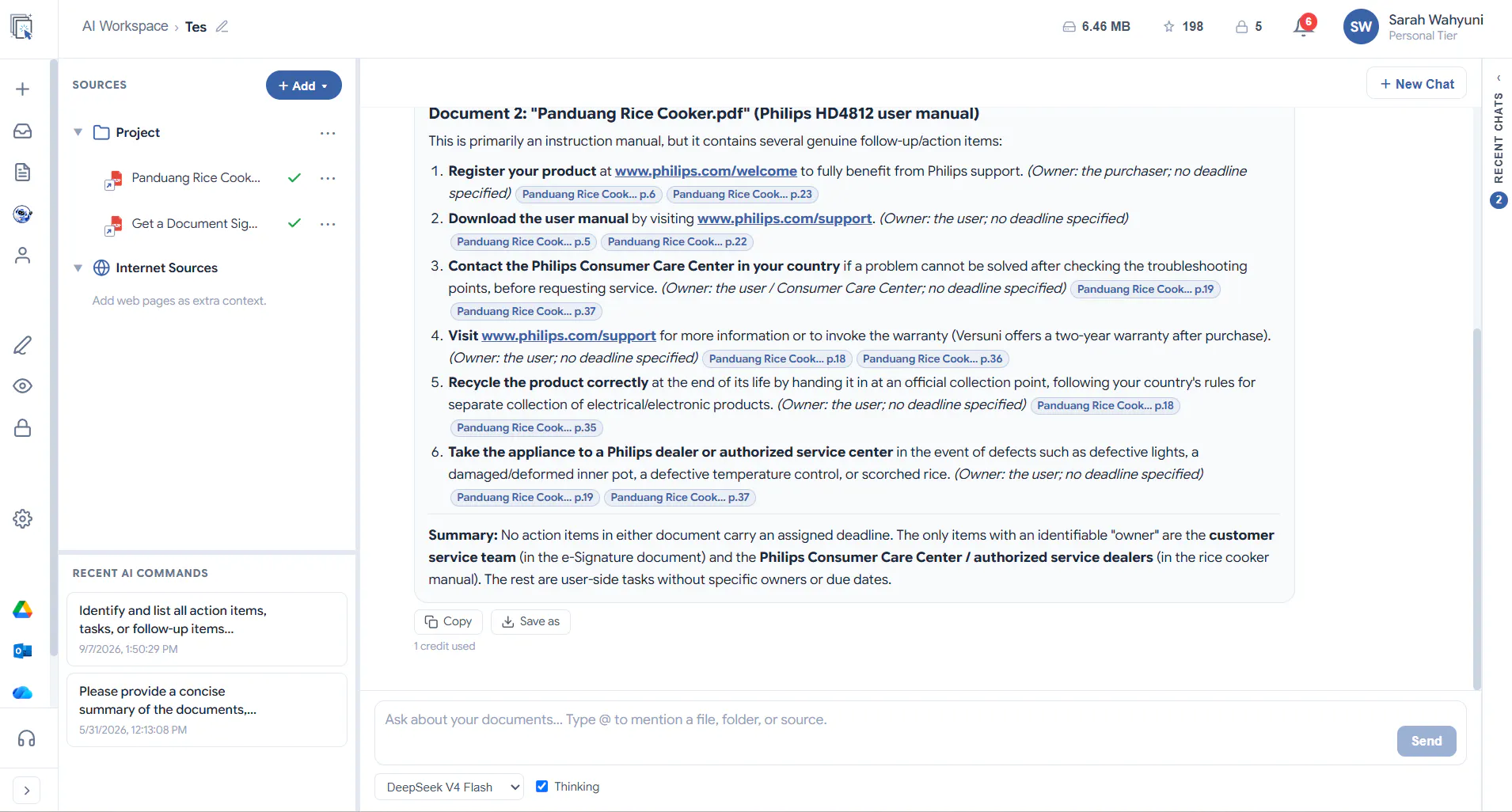Screen dimensions: 1512x812
Task: Click the plus icon in left sidebar
Action: click(23, 89)
